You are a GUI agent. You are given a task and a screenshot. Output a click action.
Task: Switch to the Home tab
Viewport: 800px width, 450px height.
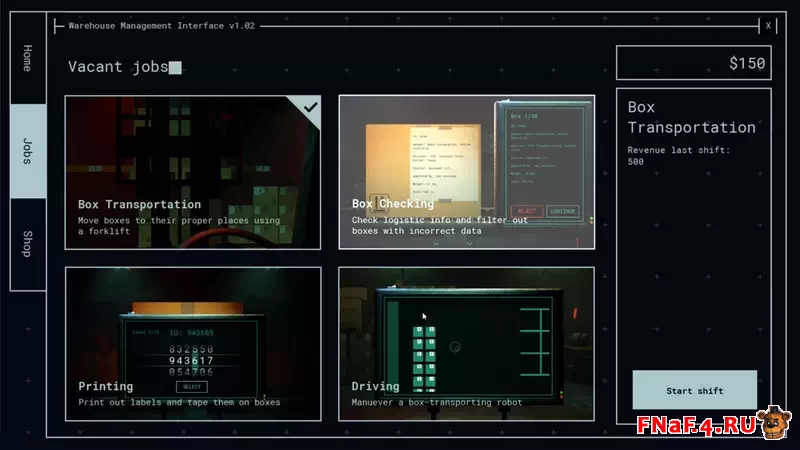[28, 58]
